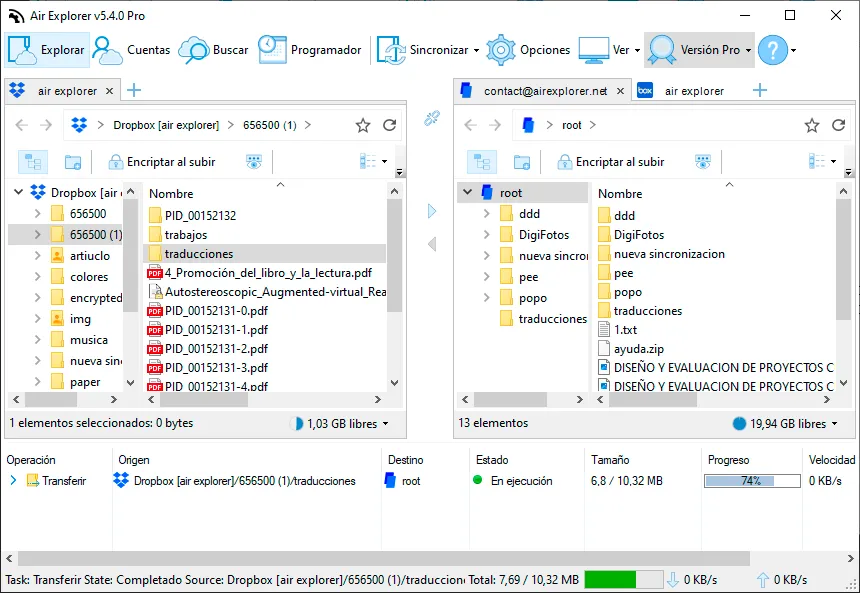Add right pane root to favorites star
This screenshot has height=593, width=860.
812,126
